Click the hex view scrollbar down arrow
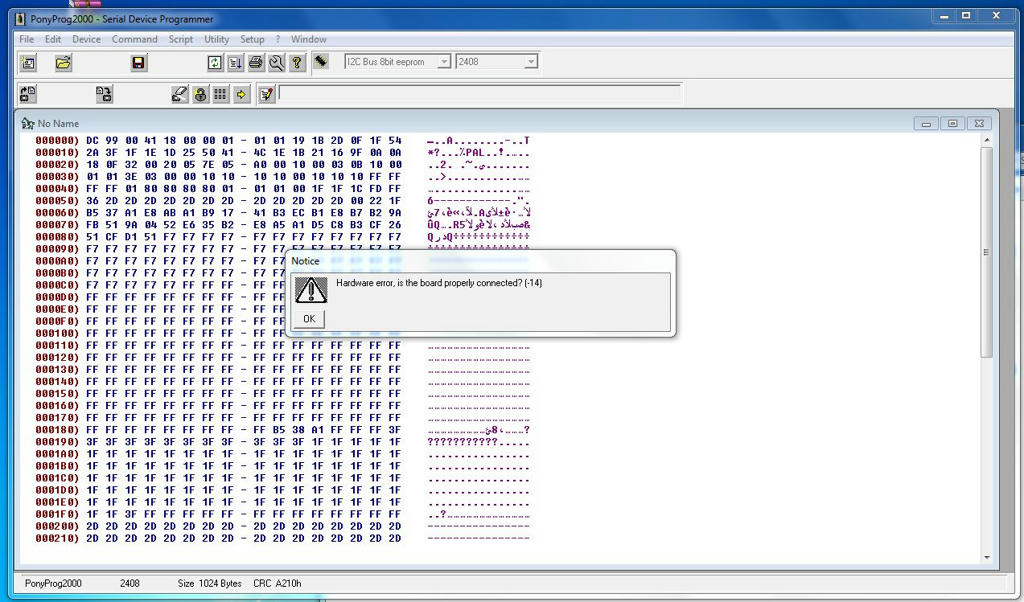Image resolution: width=1024 pixels, height=602 pixels. coord(987,558)
